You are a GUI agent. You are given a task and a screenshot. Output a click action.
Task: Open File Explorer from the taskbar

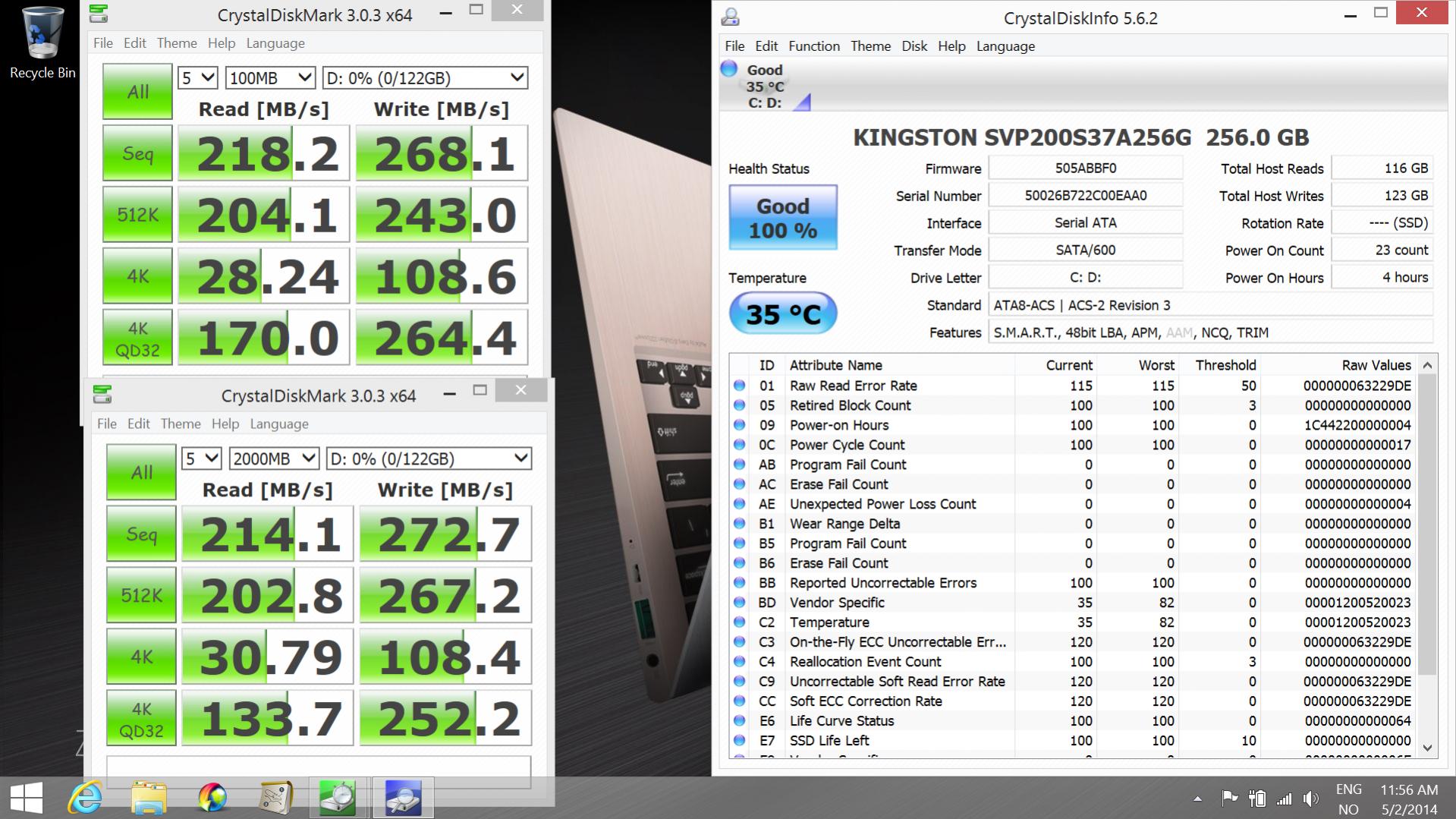click(x=149, y=798)
